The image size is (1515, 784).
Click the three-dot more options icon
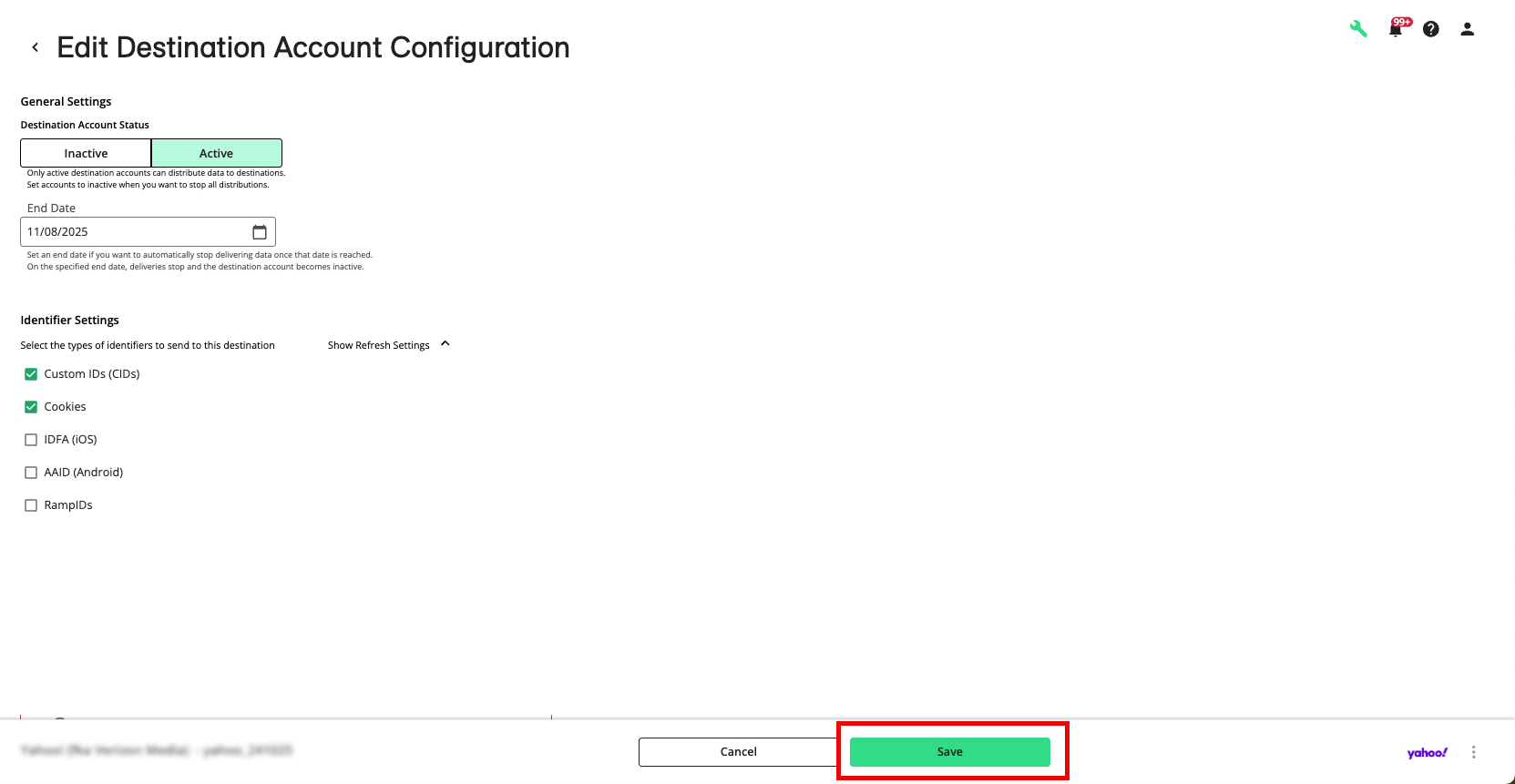tap(1473, 752)
